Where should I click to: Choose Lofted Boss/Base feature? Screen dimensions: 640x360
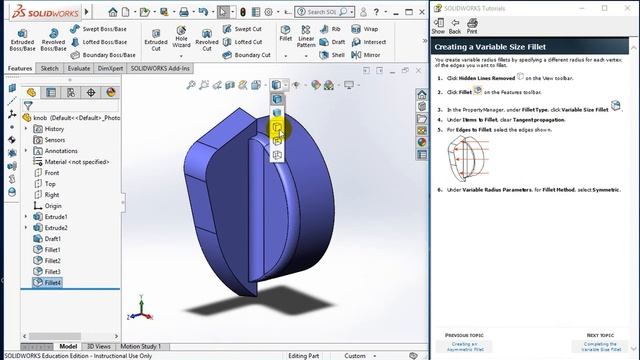click(x=99, y=42)
